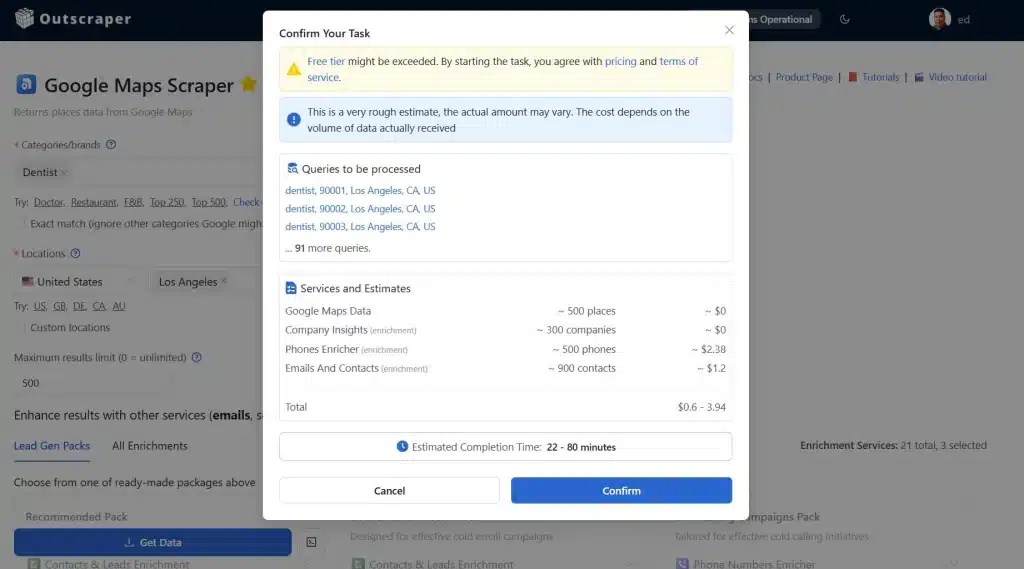This screenshot has height=569, width=1024.
Task: Click the Outscraper logo
Action: [72, 19]
